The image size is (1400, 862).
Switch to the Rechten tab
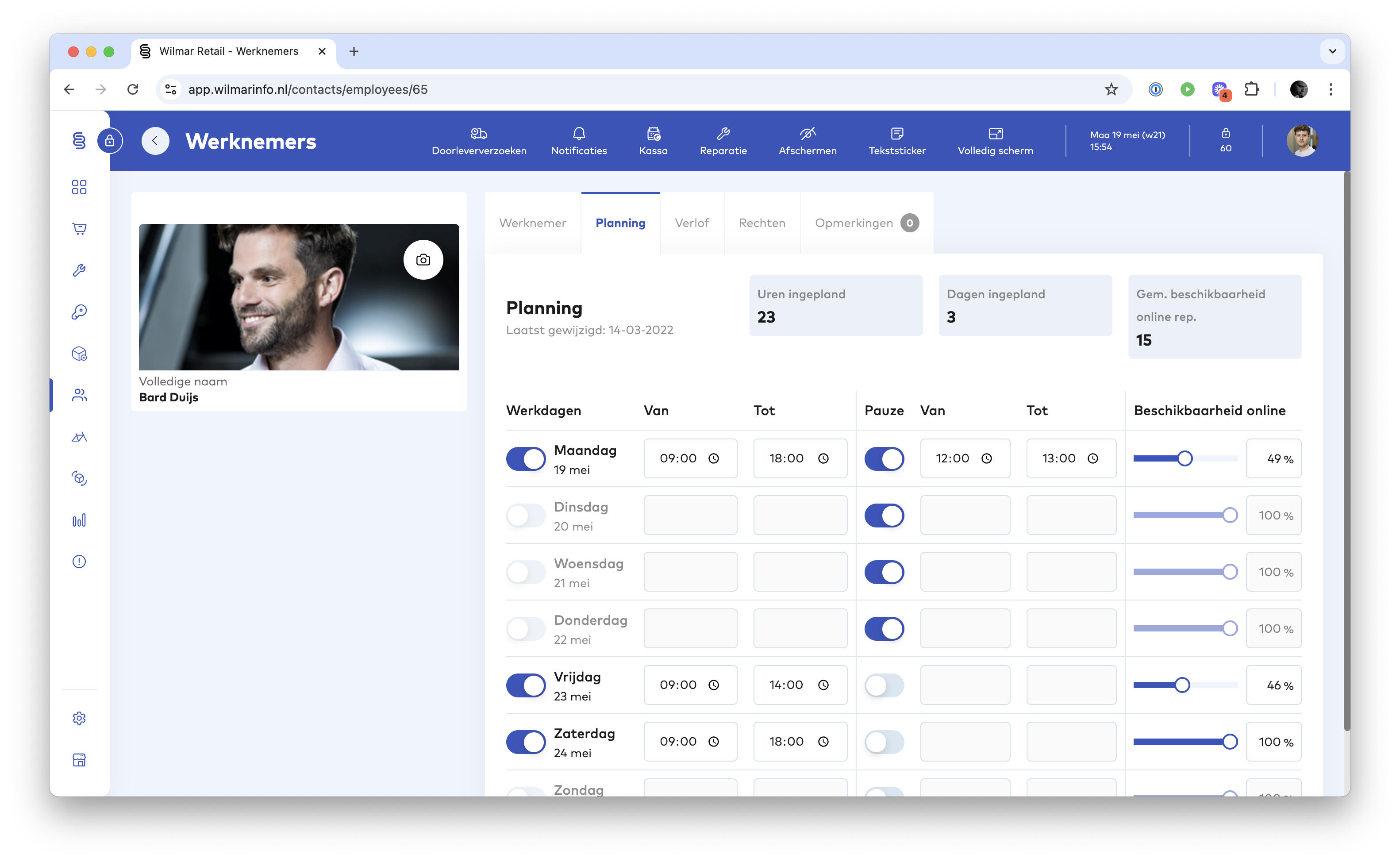(x=762, y=223)
